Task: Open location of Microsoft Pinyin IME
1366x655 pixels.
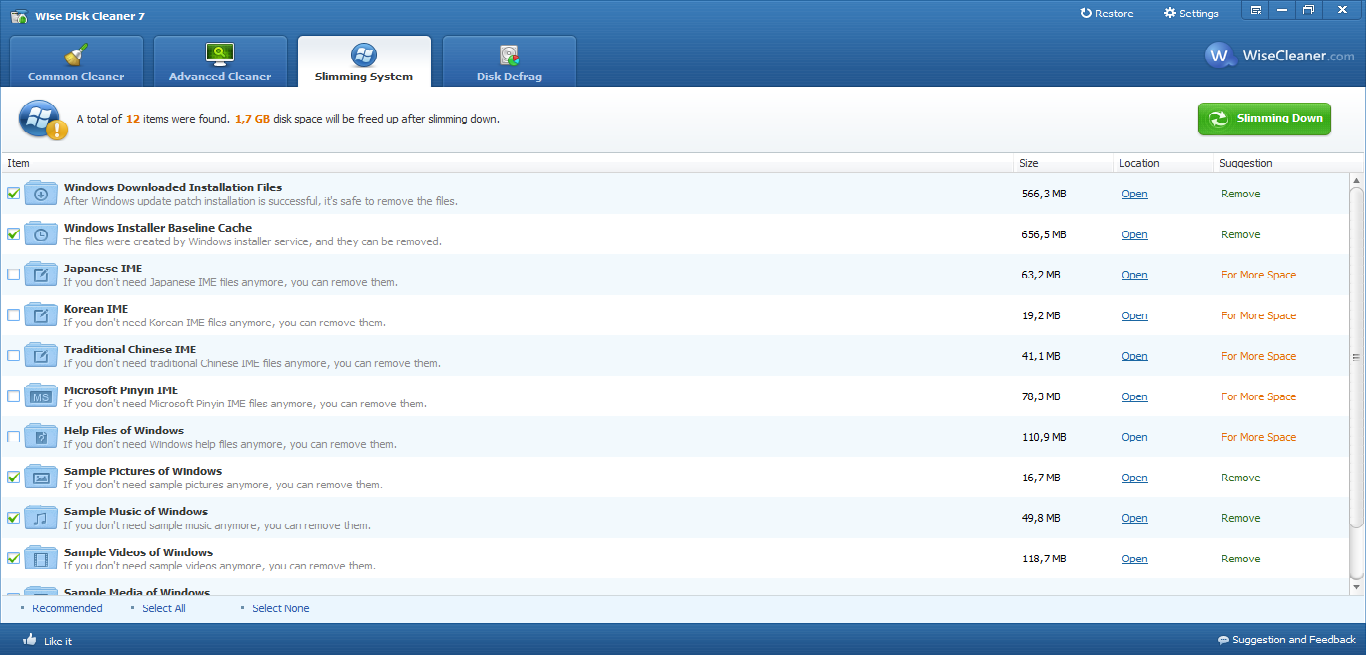Action: point(1134,397)
